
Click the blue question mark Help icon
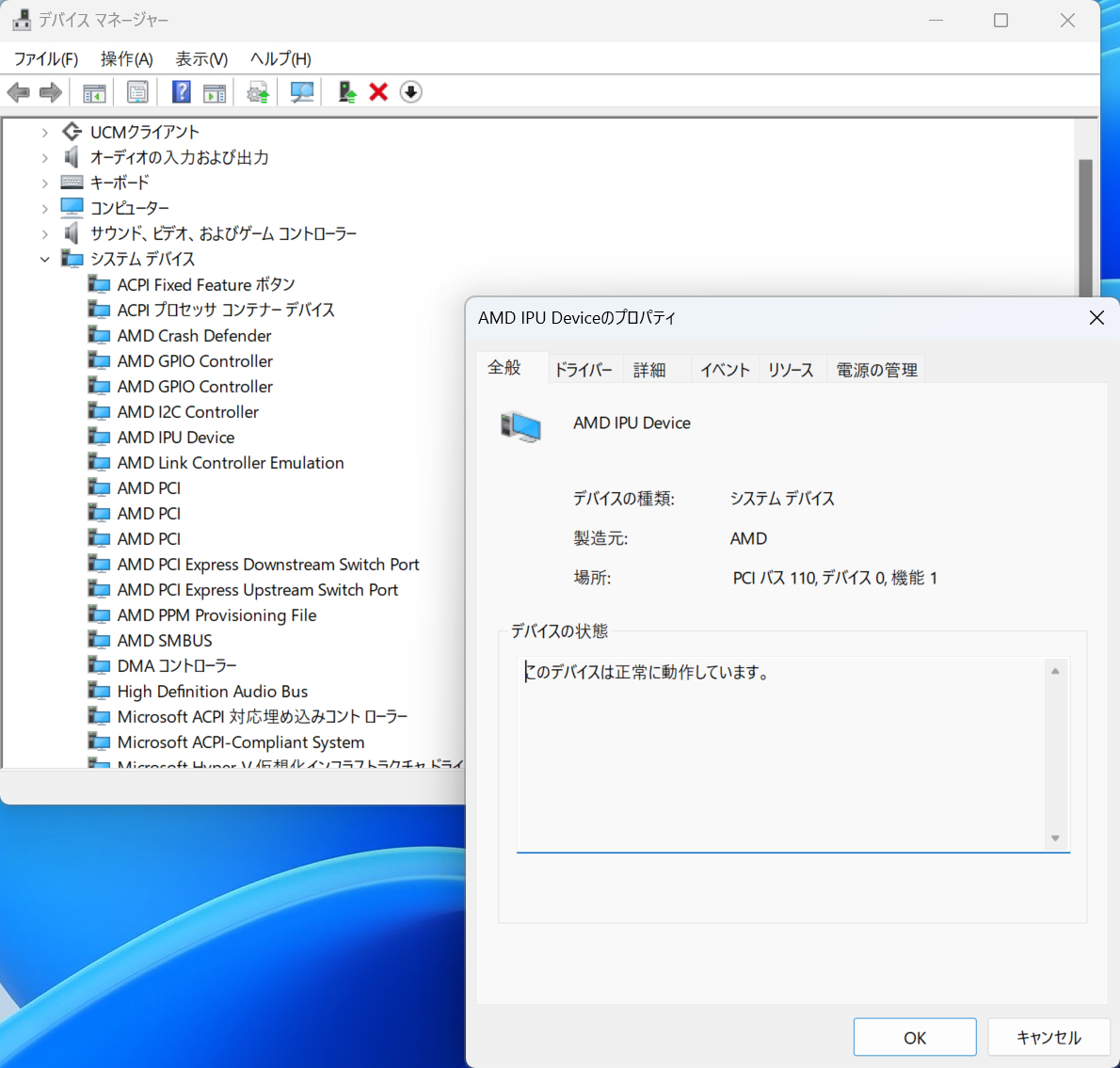(x=182, y=92)
